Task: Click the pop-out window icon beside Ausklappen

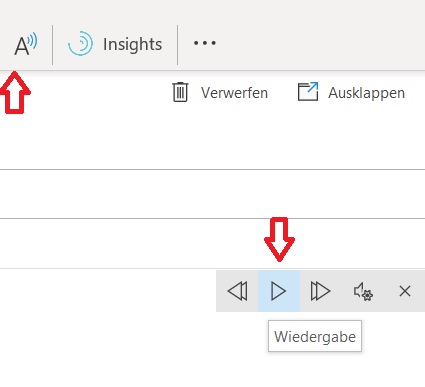Action: tap(308, 91)
